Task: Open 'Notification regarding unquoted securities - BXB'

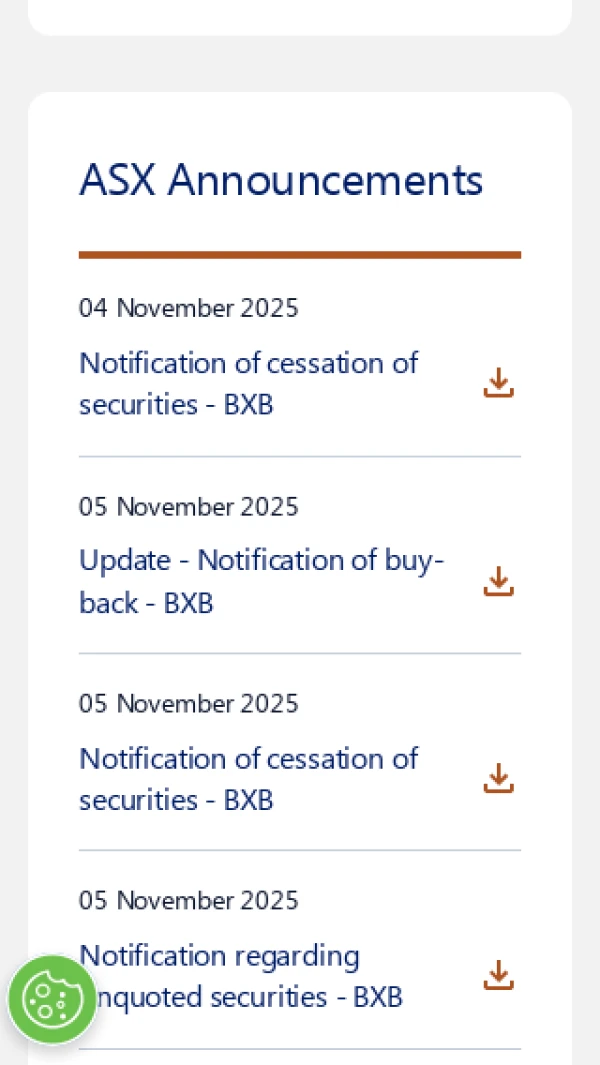Action: (240, 975)
